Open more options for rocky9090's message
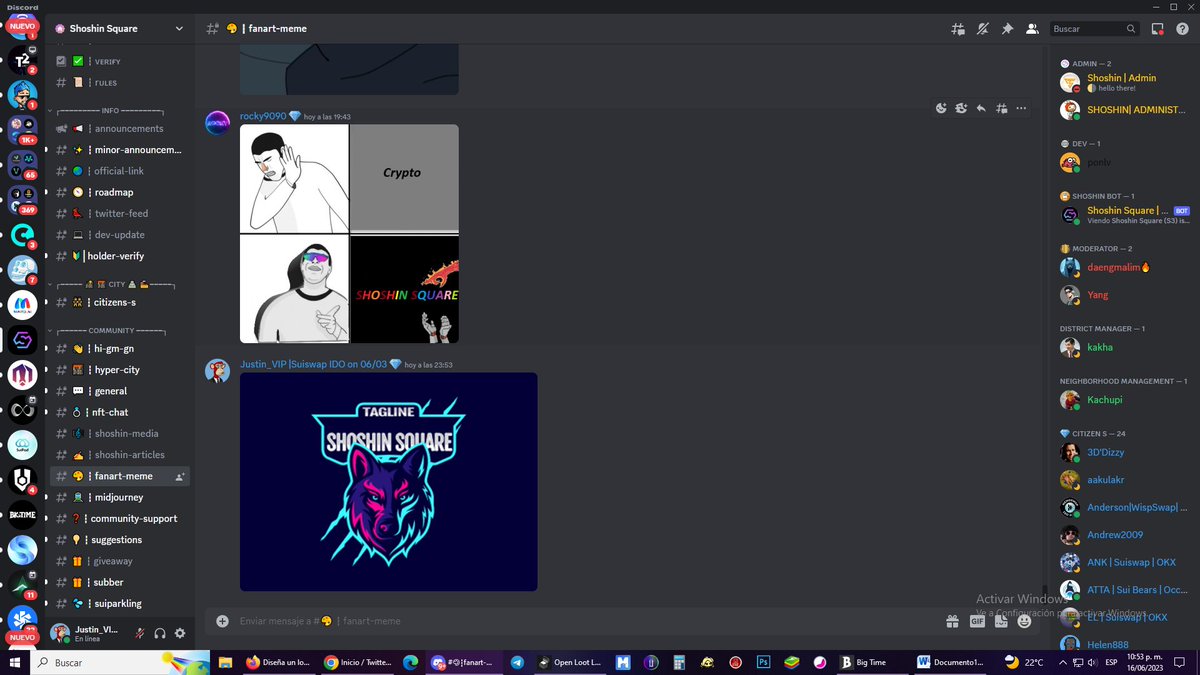1200x675 pixels. (x=1021, y=108)
